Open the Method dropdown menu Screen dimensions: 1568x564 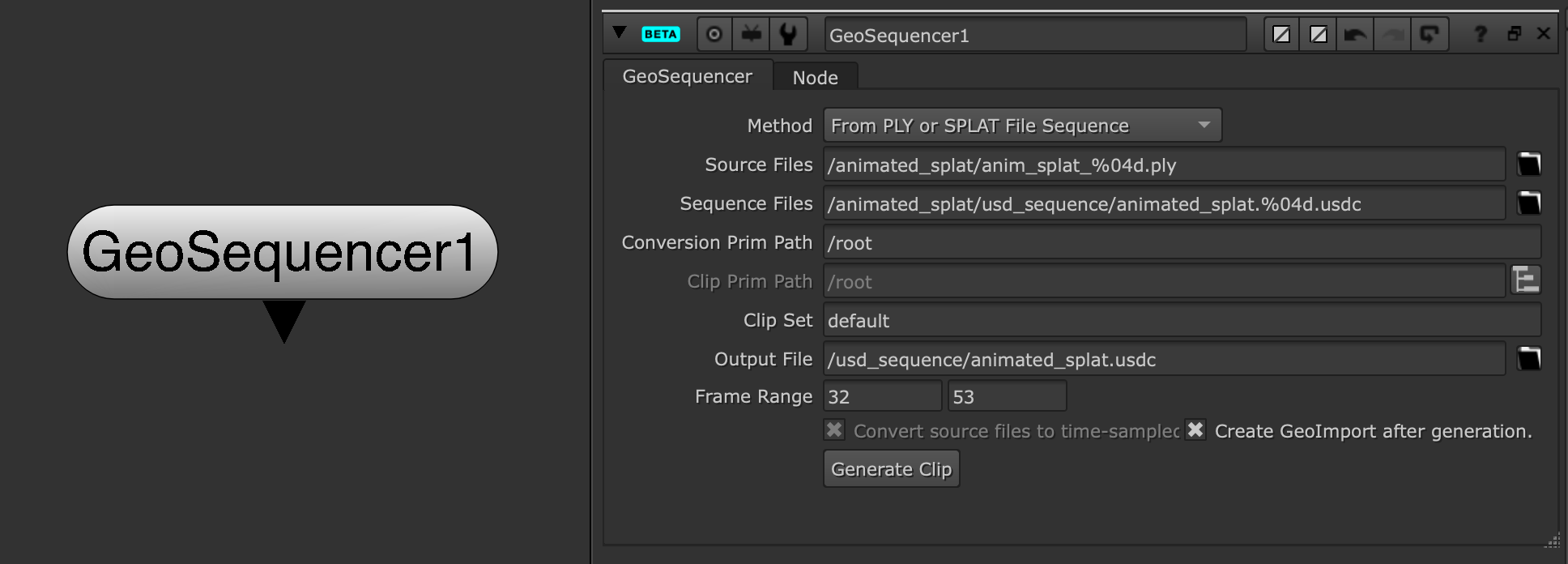tap(1022, 126)
